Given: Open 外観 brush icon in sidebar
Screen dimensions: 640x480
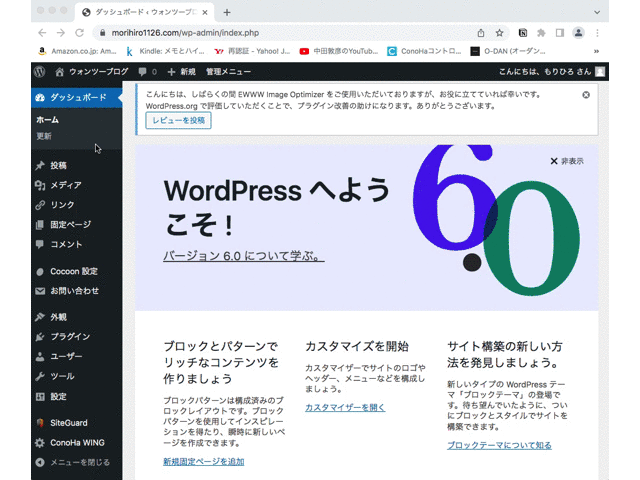Looking at the screenshot, I should (40, 317).
